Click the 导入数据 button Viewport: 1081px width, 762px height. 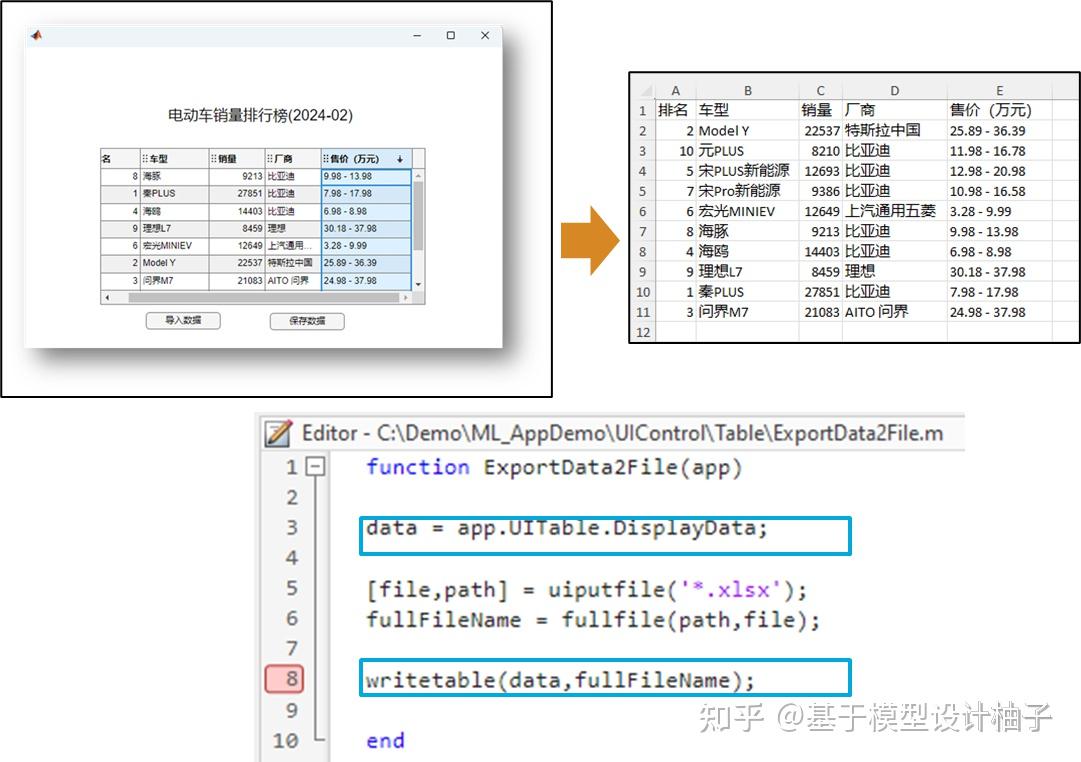(183, 321)
